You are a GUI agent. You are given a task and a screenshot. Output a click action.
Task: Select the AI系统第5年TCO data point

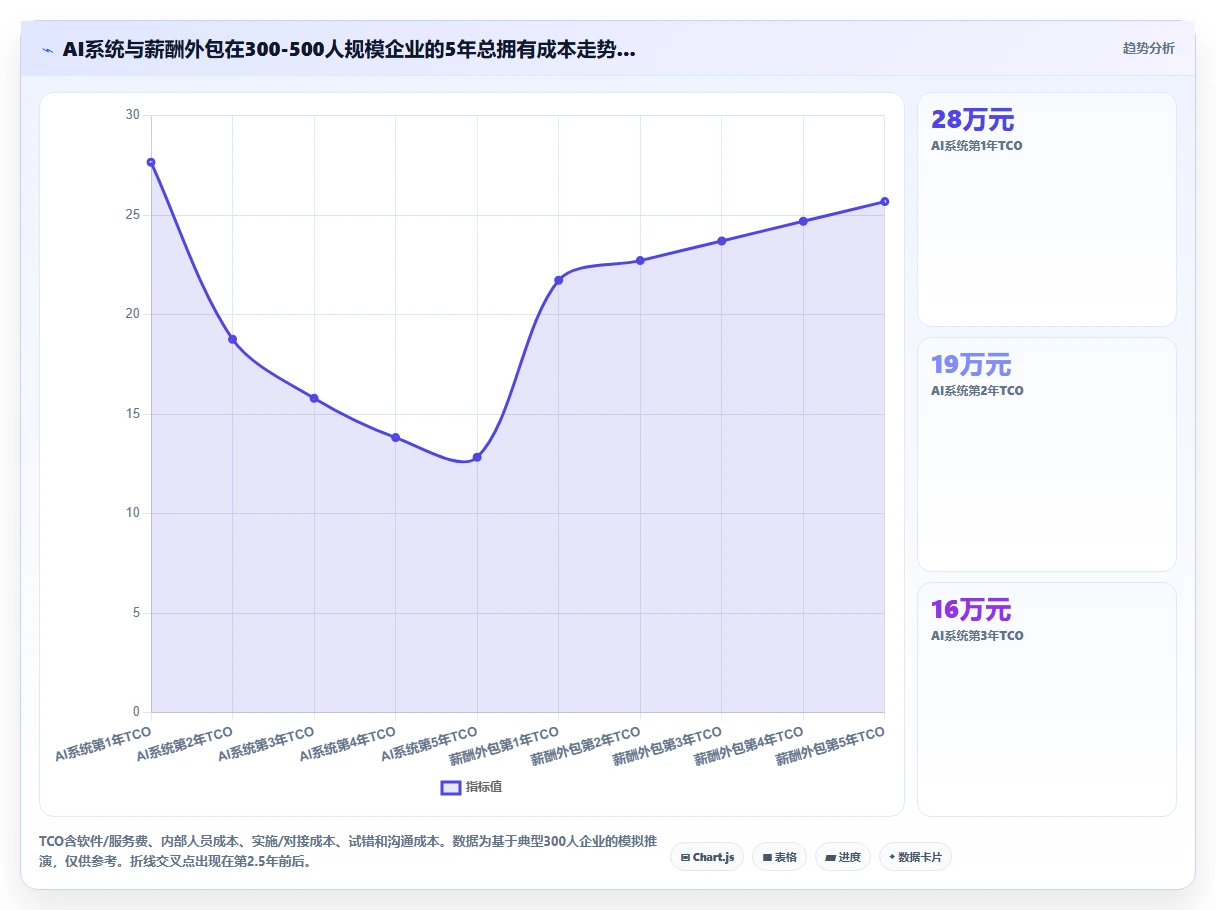click(477, 457)
